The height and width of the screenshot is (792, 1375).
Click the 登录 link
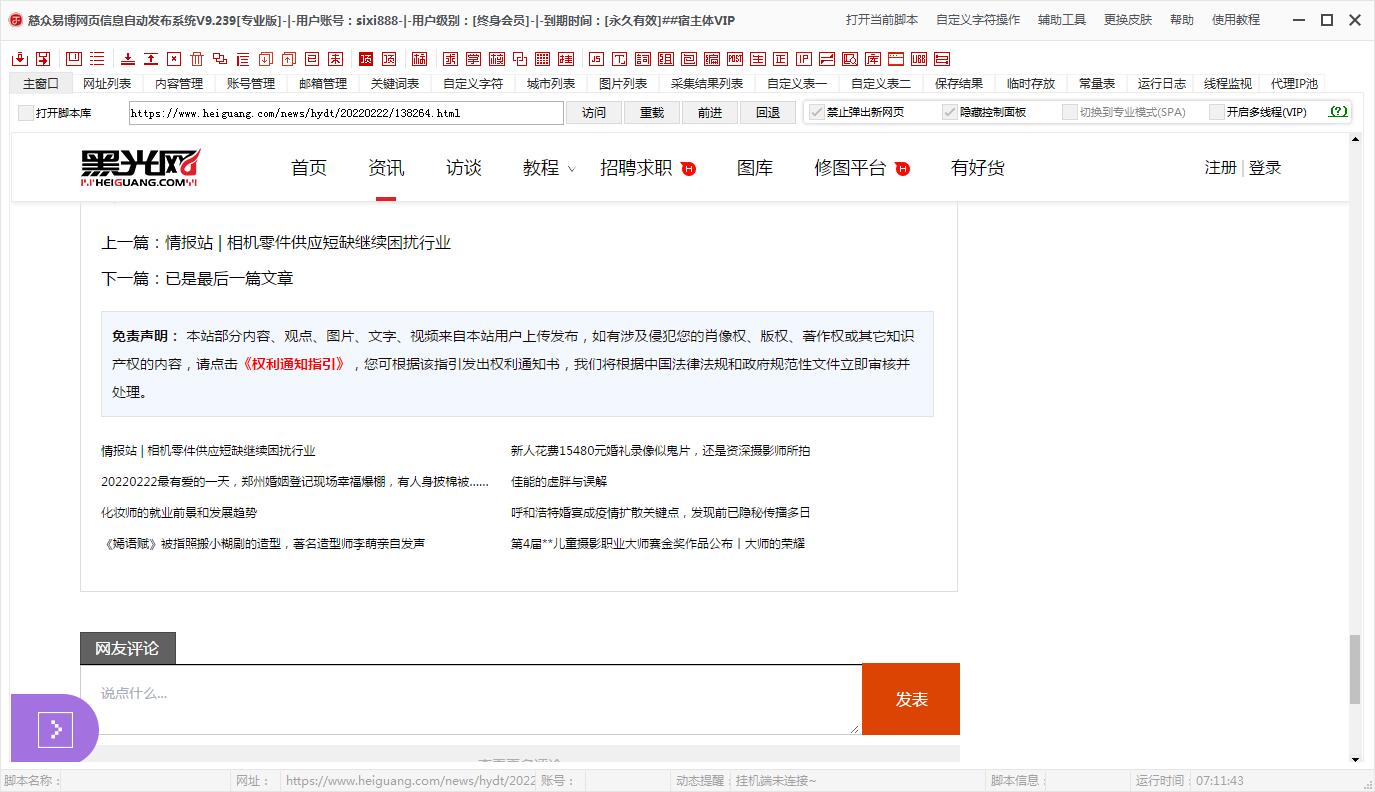pyautogui.click(x=1265, y=168)
